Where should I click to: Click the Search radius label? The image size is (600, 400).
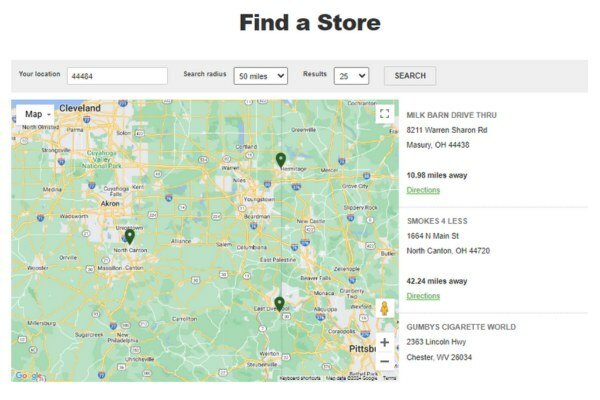205,74
